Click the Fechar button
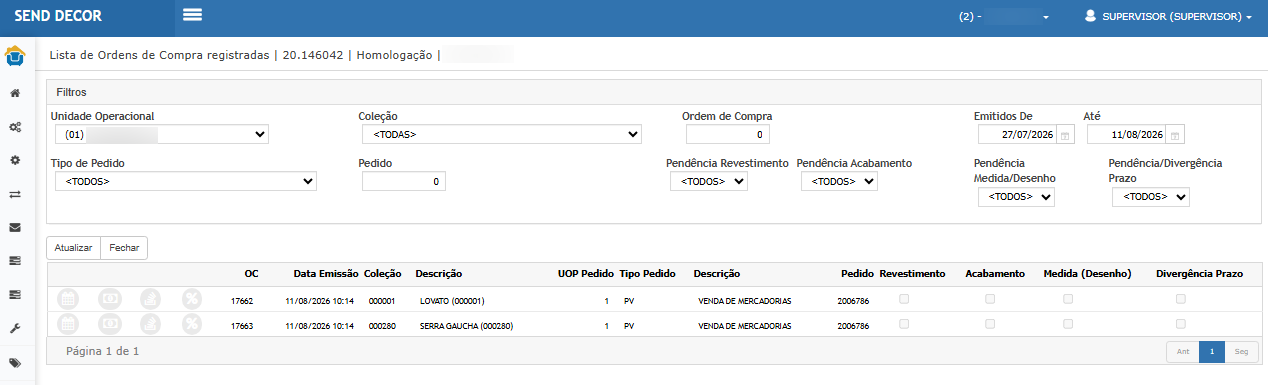Screen dimensions: 1268x385 tap(124, 247)
